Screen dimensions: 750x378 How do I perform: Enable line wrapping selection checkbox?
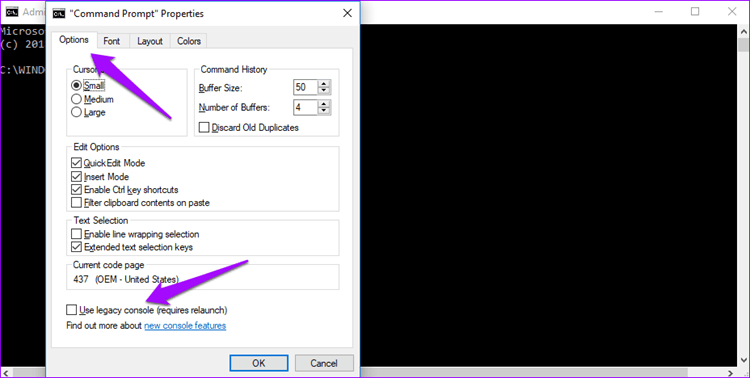[x=76, y=234]
